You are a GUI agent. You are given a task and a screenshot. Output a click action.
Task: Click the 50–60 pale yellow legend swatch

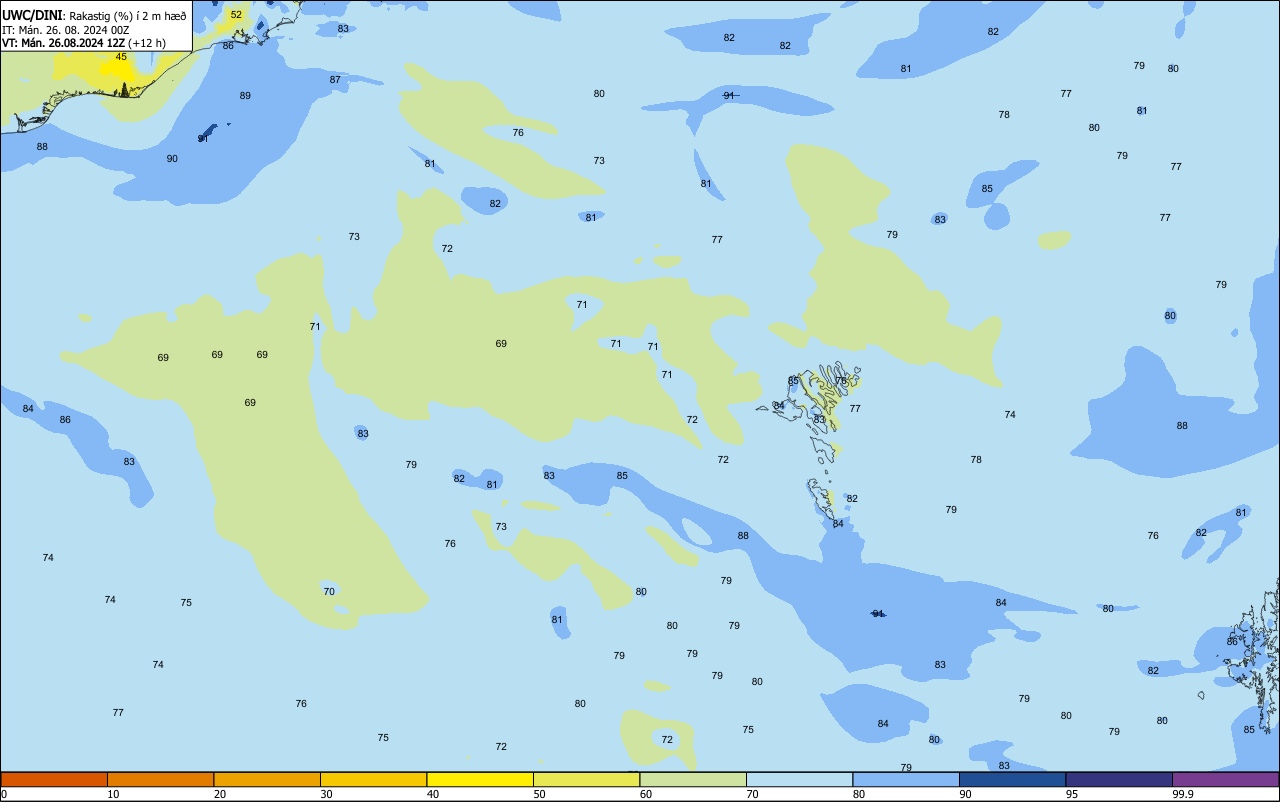point(586,779)
